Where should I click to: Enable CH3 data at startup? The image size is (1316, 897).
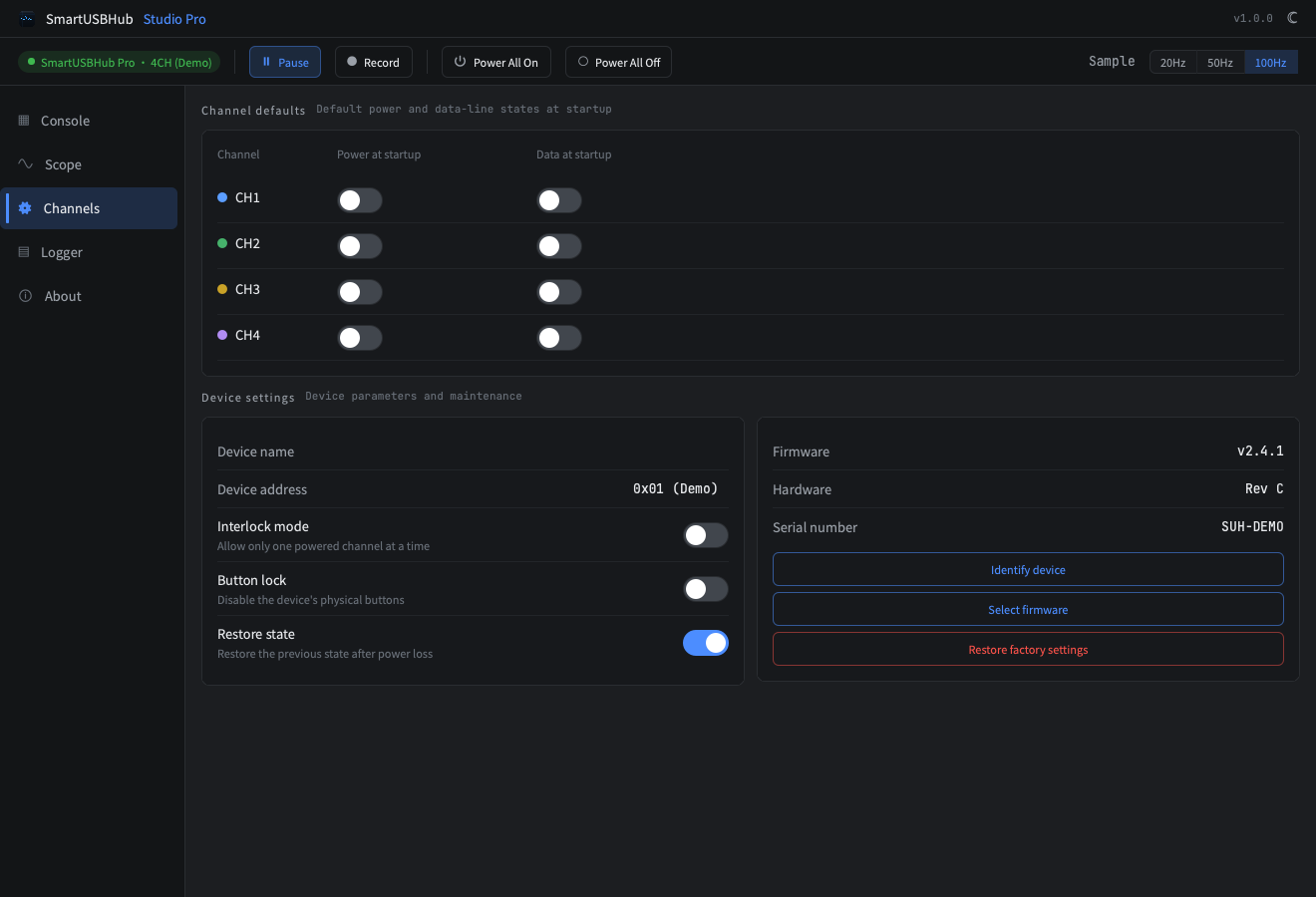559,292
